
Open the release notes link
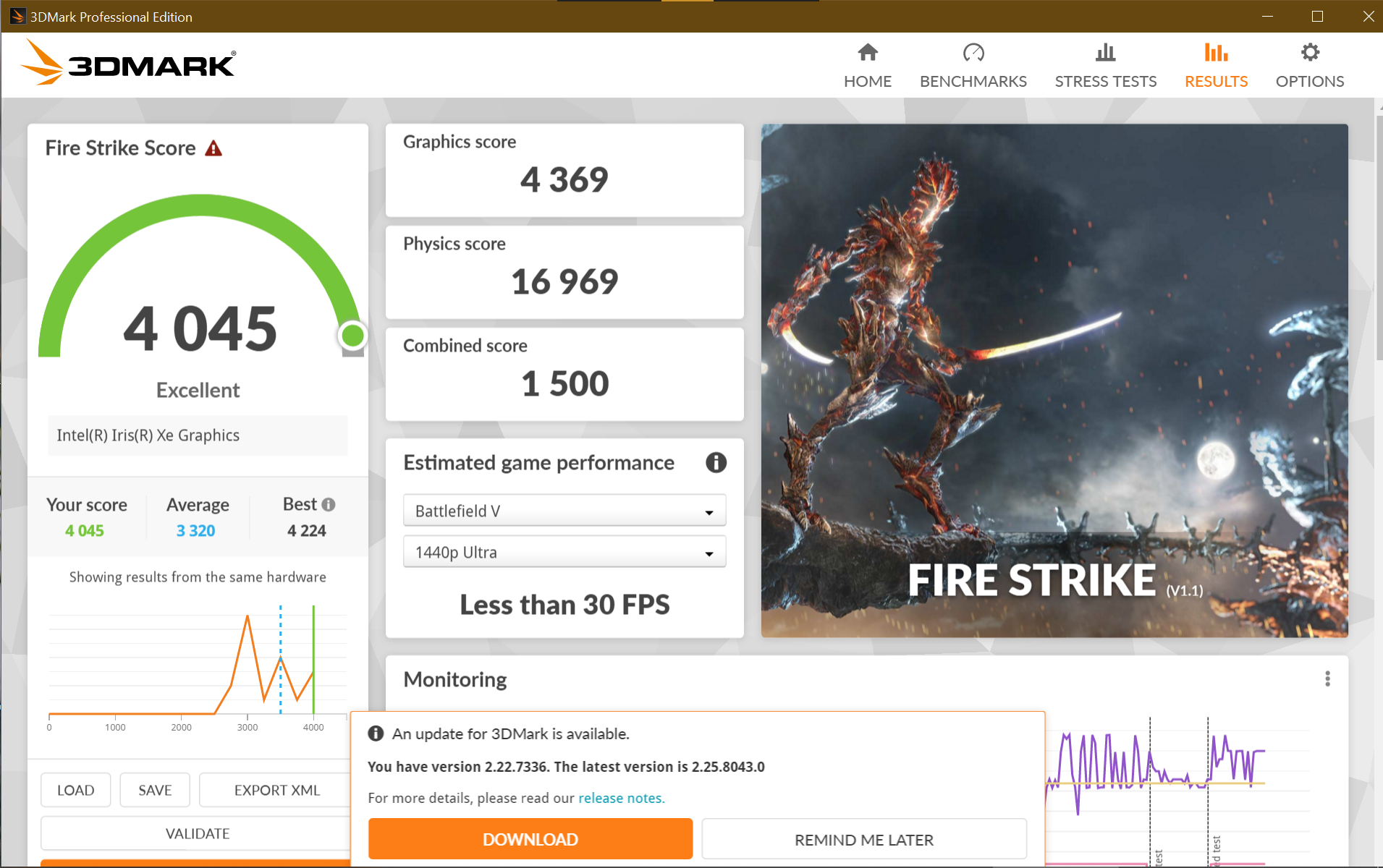click(621, 798)
